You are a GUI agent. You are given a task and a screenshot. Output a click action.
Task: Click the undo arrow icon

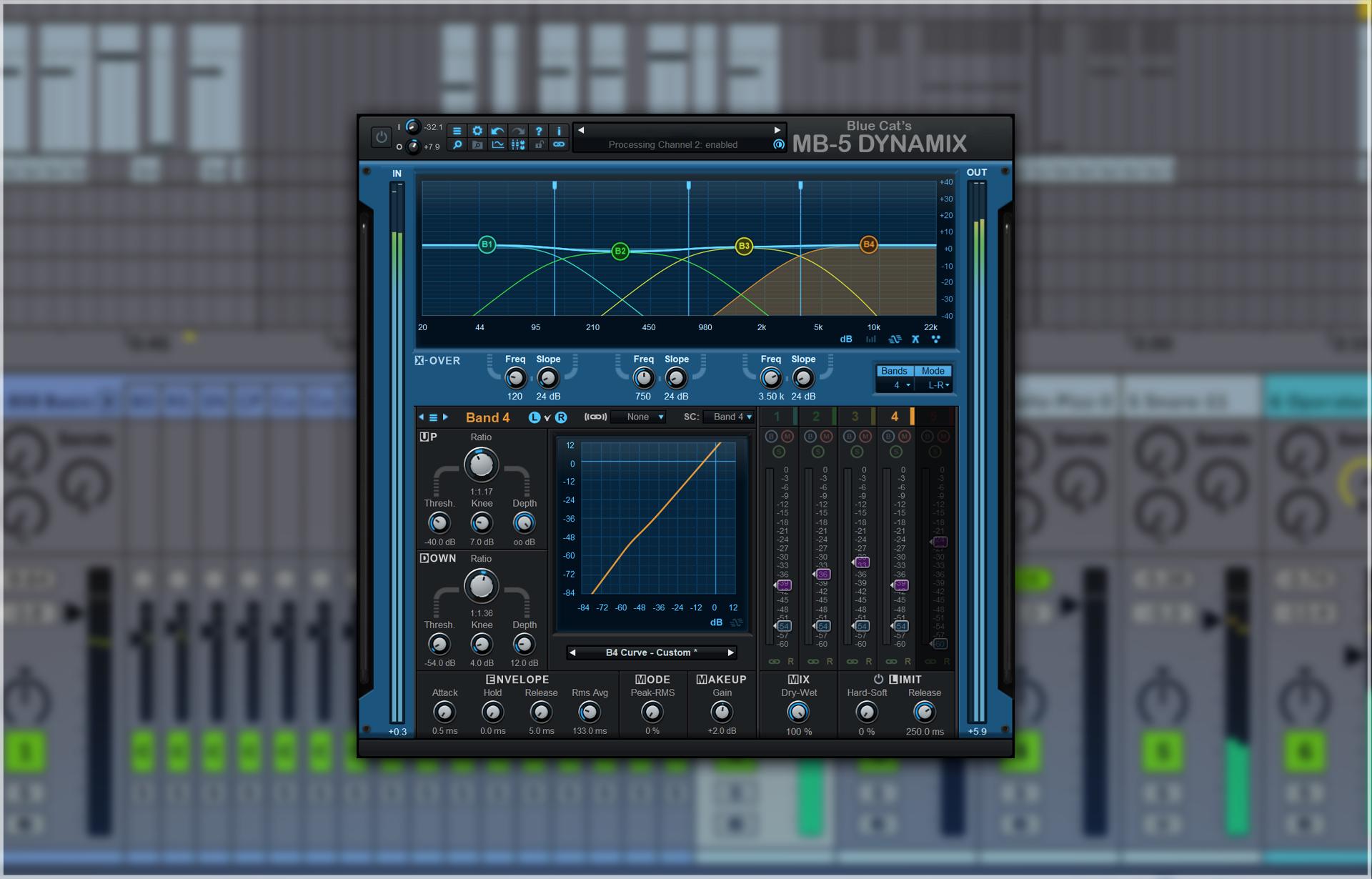point(497,131)
